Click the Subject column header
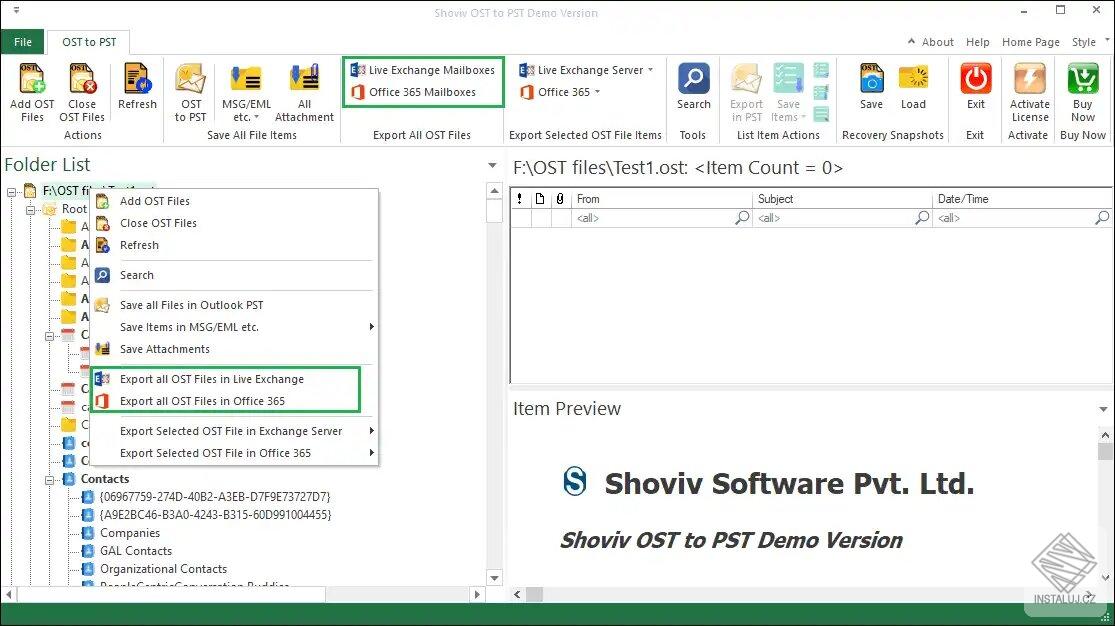 (842, 199)
